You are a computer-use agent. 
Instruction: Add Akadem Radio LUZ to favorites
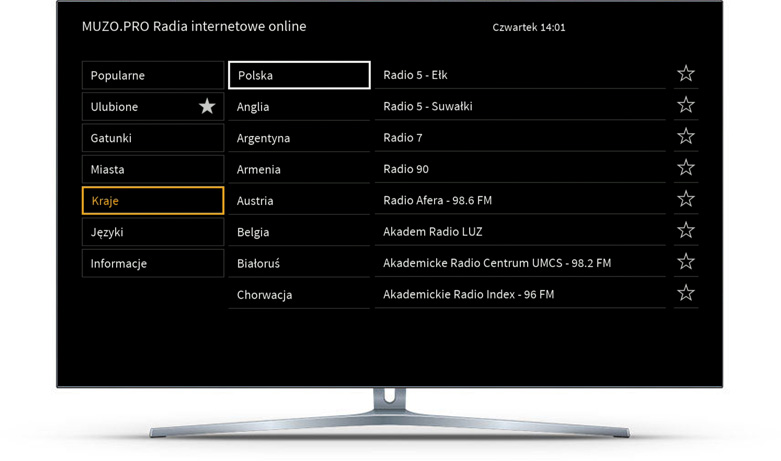pos(685,231)
